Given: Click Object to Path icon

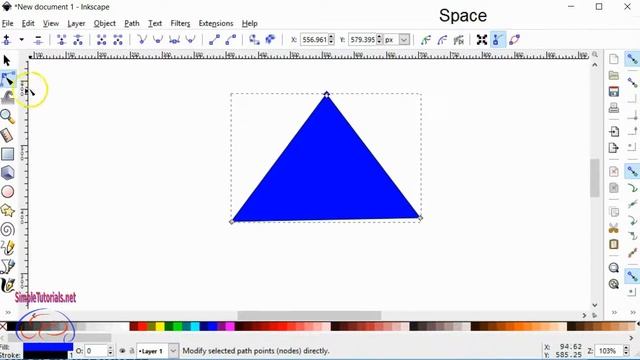Looking at the screenshot, I should tap(254, 40).
